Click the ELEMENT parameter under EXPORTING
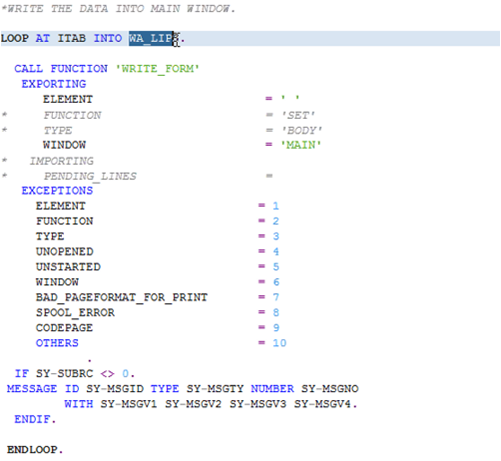The width and height of the screenshot is (501, 461). pyautogui.click(x=68, y=99)
